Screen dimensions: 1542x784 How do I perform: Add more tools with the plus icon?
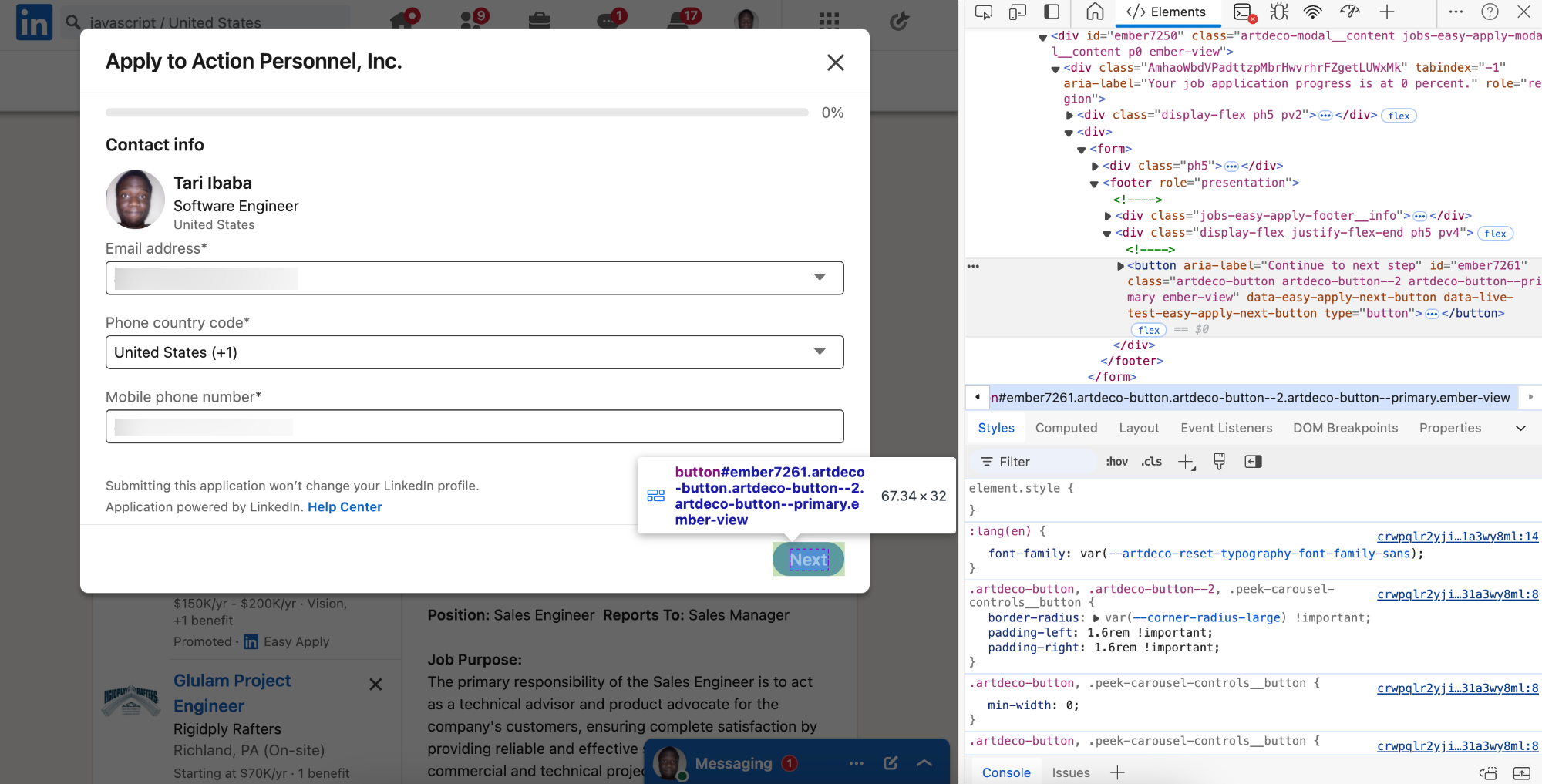tap(1387, 12)
